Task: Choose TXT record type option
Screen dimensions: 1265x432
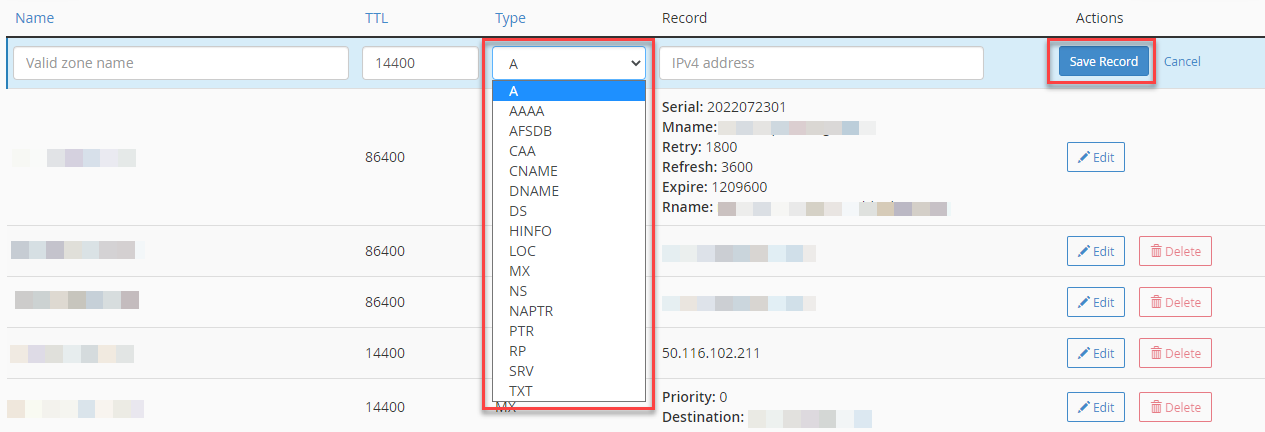Action: pyautogui.click(x=521, y=391)
